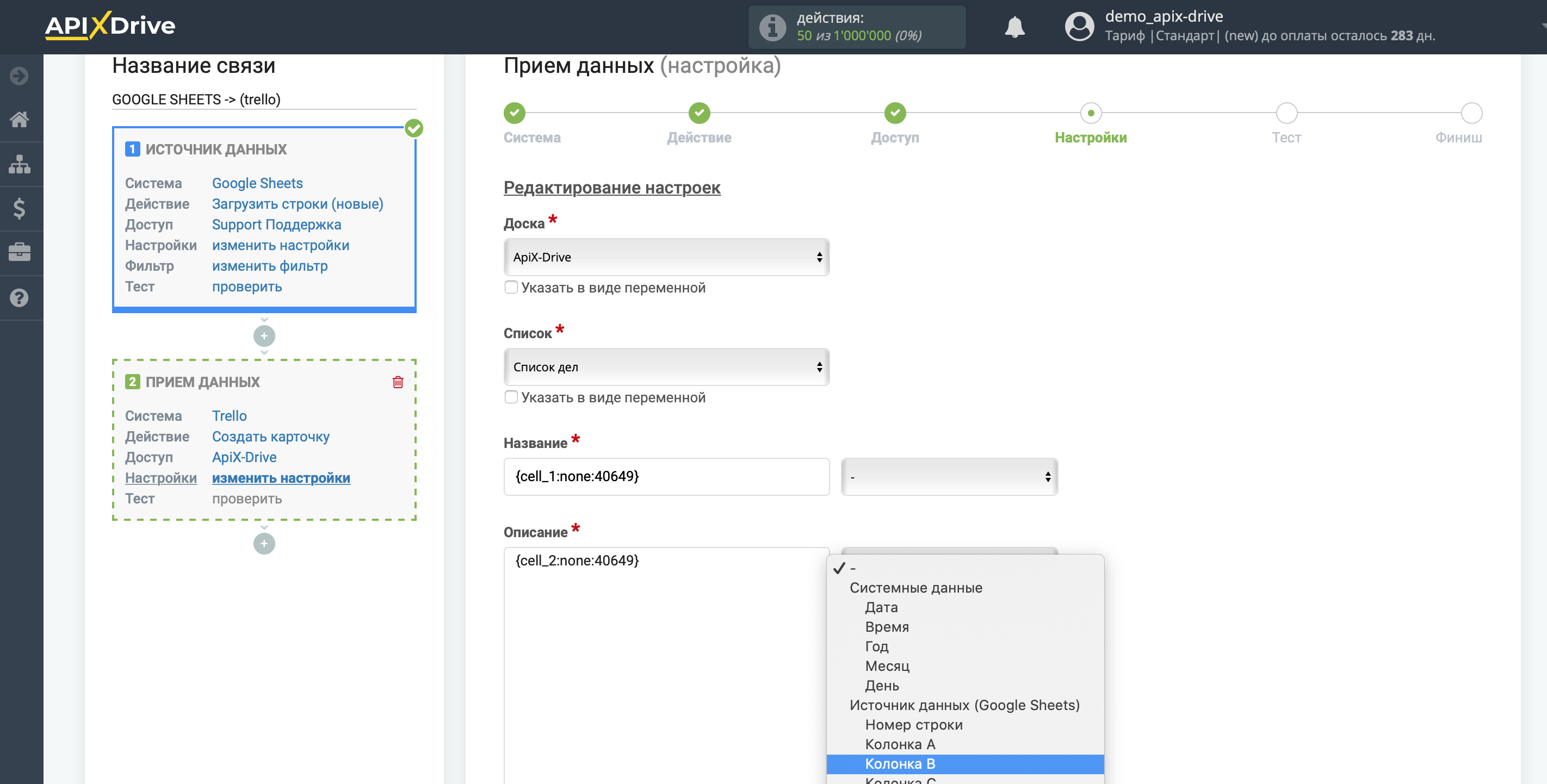1547x784 pixels.
Task: Click the actions info icon
Action: [x=772, y=27]
